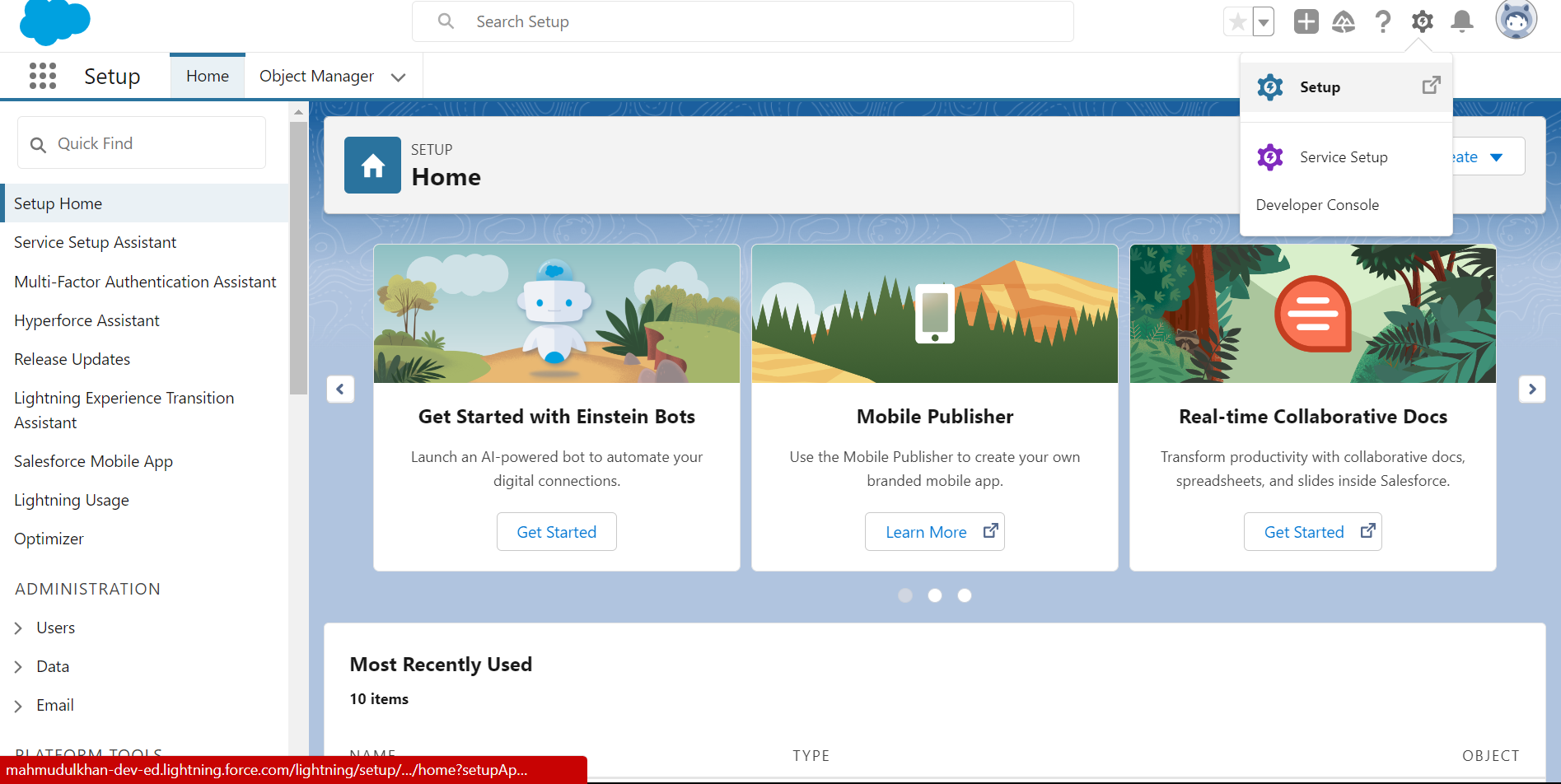This screenshot has width=1561, height=784.
Task: Open Lightning Usage
Action: click(x=72, y=500)
